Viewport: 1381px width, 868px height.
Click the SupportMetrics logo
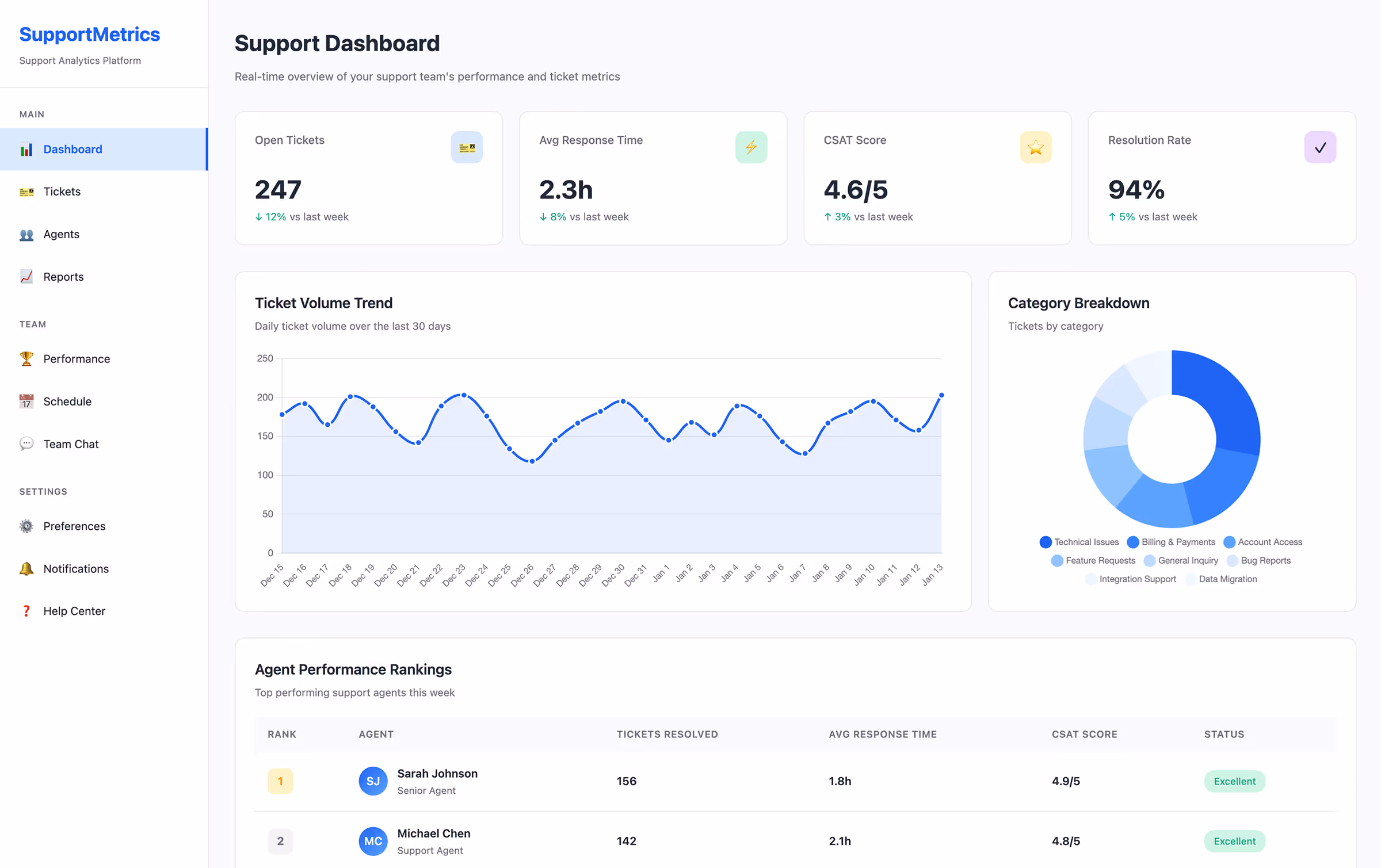tap(89, 35)
